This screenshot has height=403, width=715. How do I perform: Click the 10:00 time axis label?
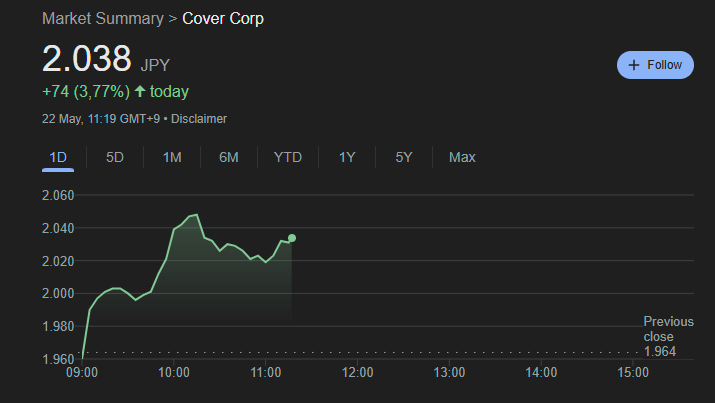pyautogui.click(x=174, y=372)
